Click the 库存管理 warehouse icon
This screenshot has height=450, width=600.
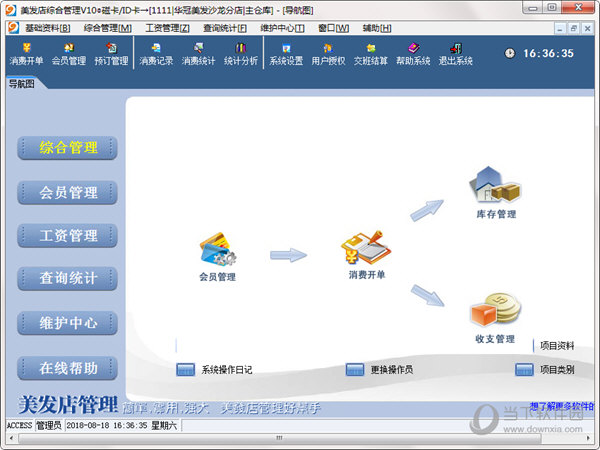point(495,184)
